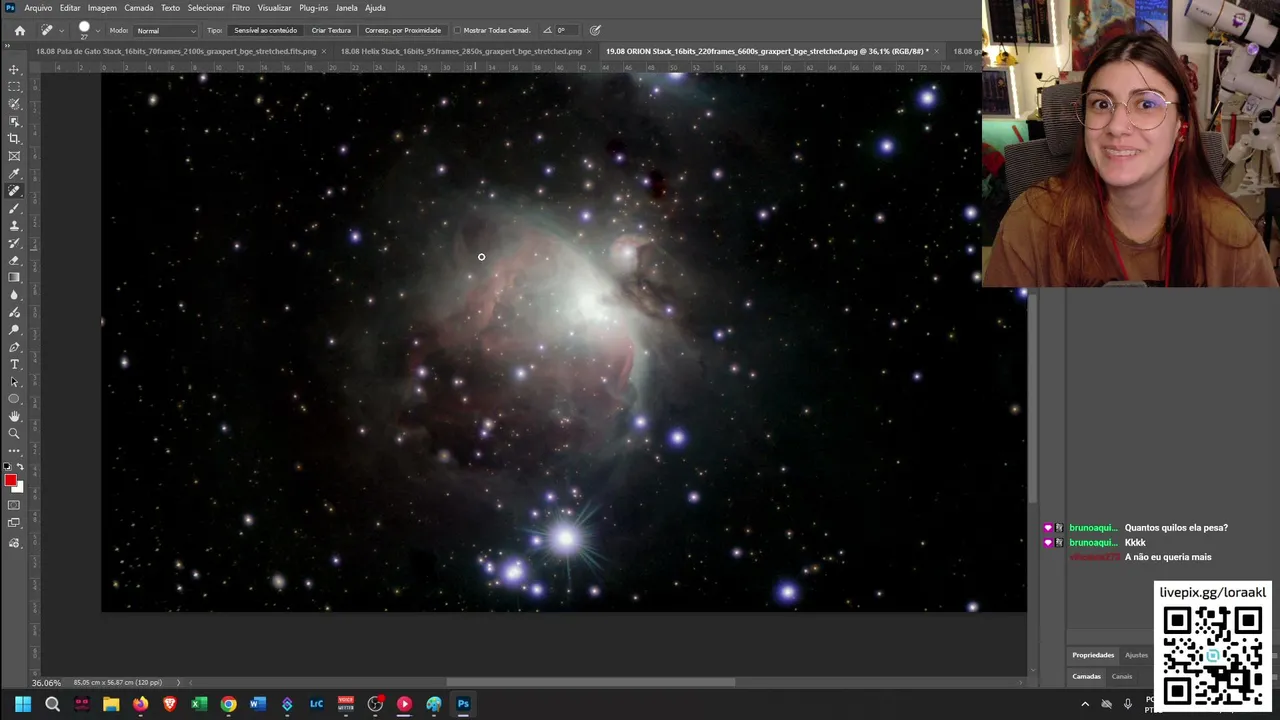Select the Path Selection tool
This screenshot has width=1280, height=720.
(14, 382)
